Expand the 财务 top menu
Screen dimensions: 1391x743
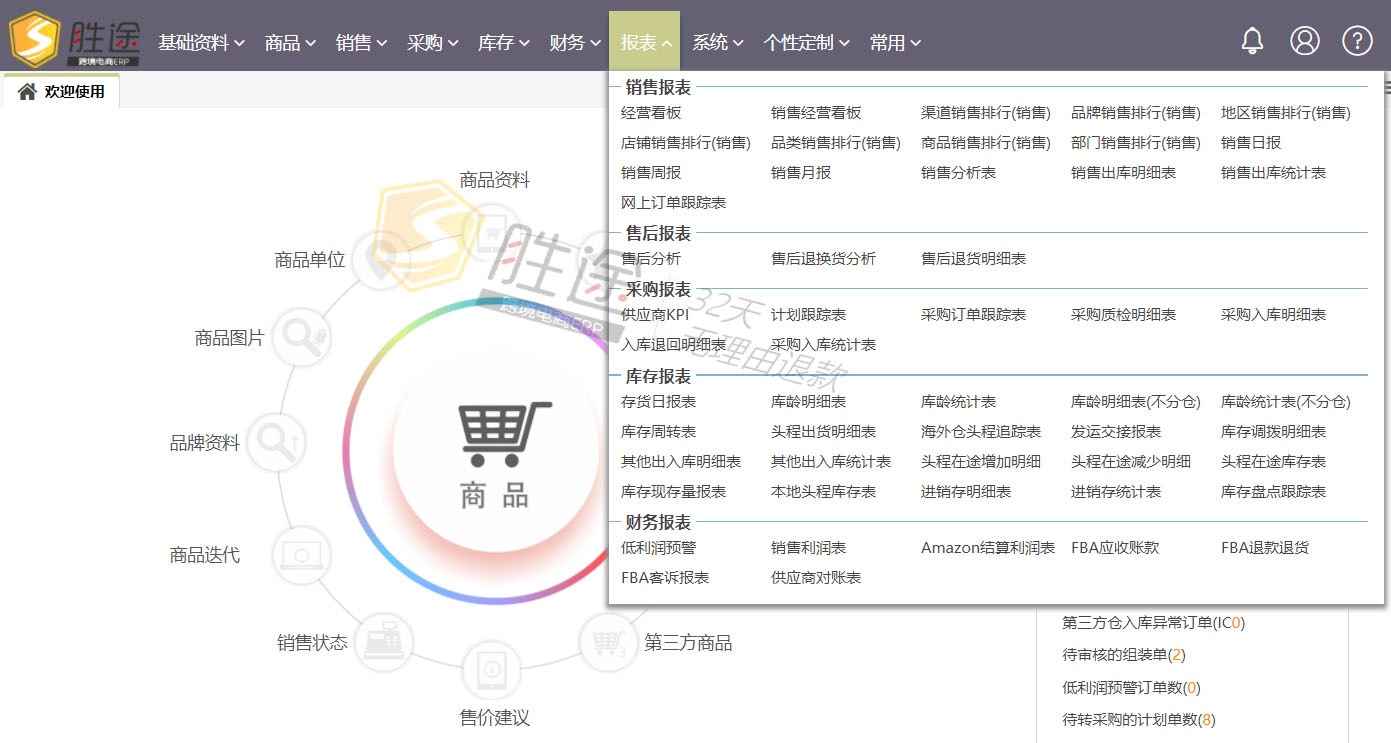574,42
